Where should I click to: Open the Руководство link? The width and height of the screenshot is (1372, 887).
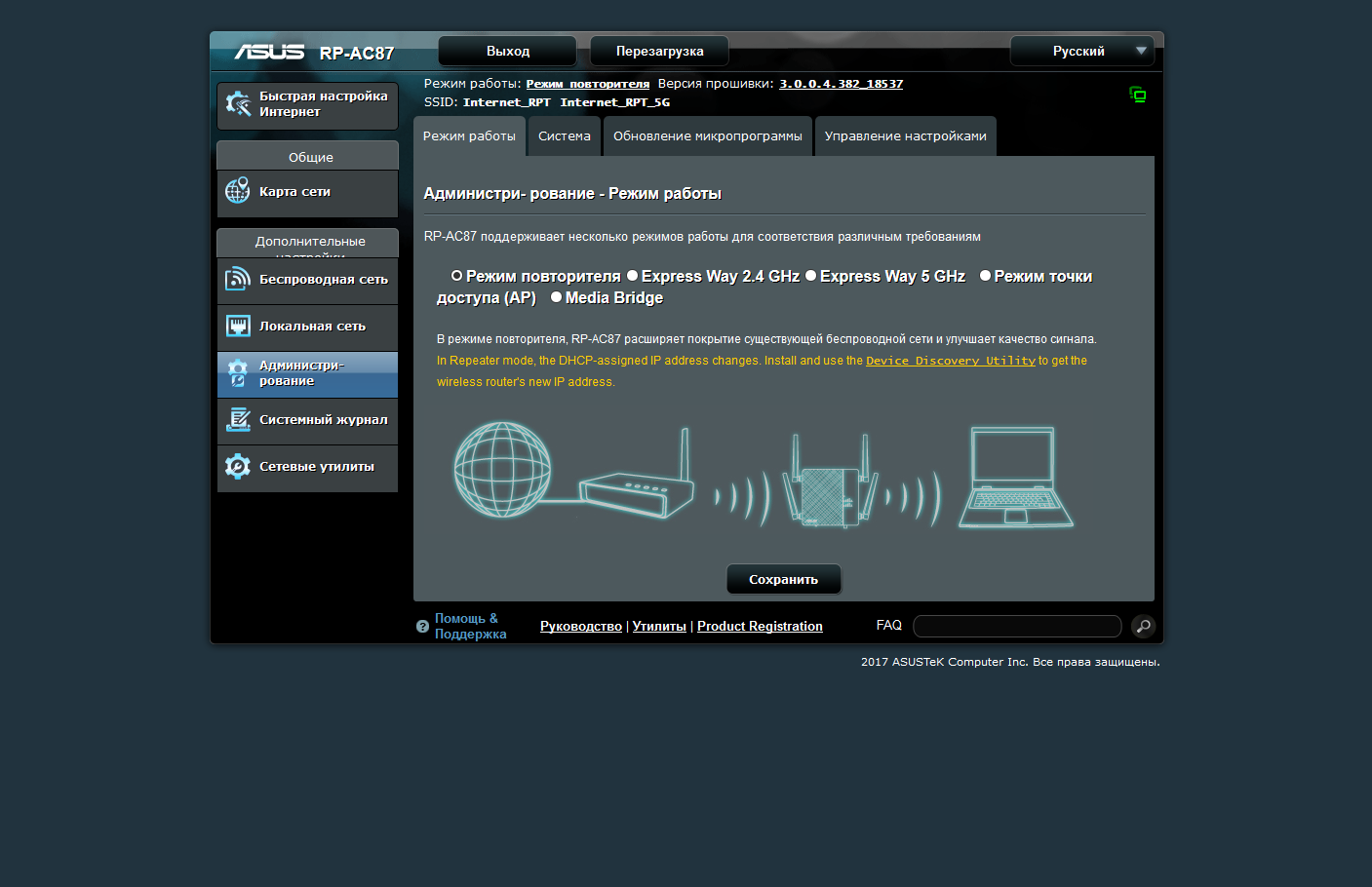click(581, 626)
